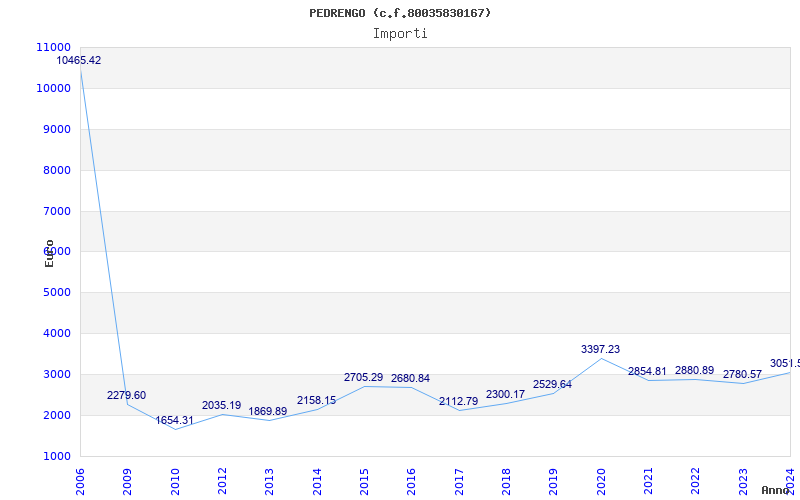Click the Anno x-axis label
This screenshot has height=500, width=800.
click(775, 490)
